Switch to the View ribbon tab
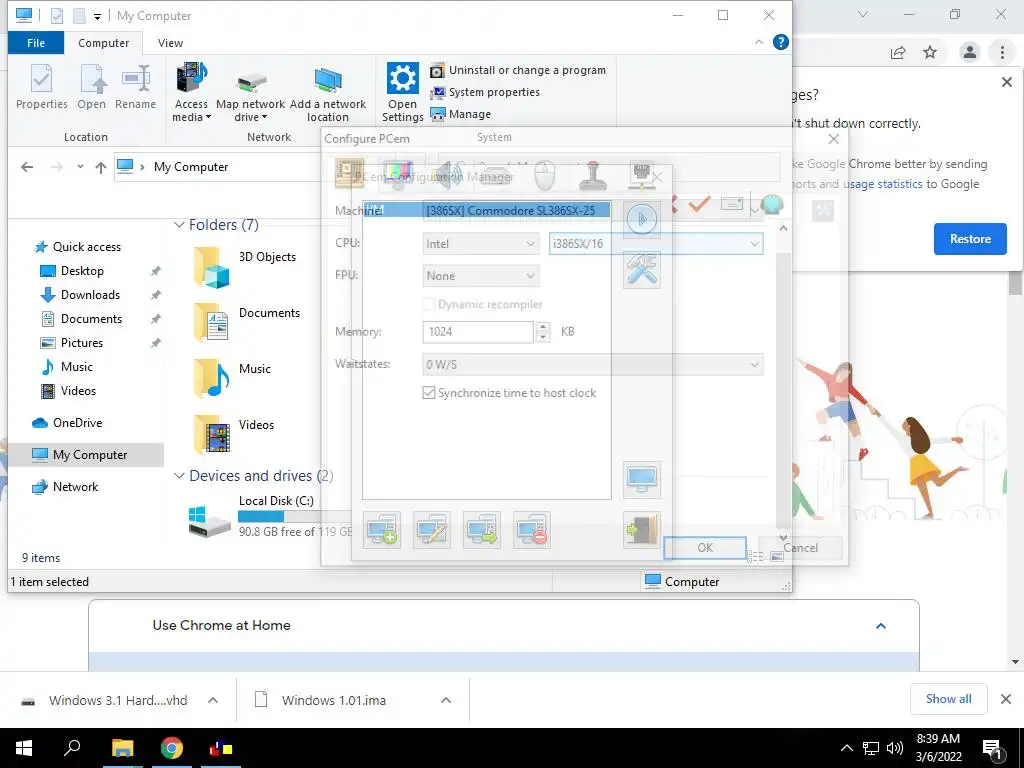This screenshot has width=1024, height=768. 170,43
